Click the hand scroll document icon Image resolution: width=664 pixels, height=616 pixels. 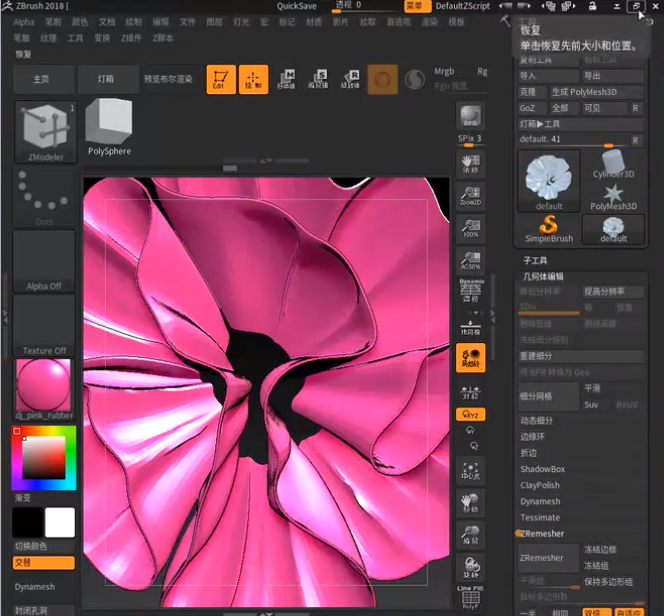click(470, 164)
